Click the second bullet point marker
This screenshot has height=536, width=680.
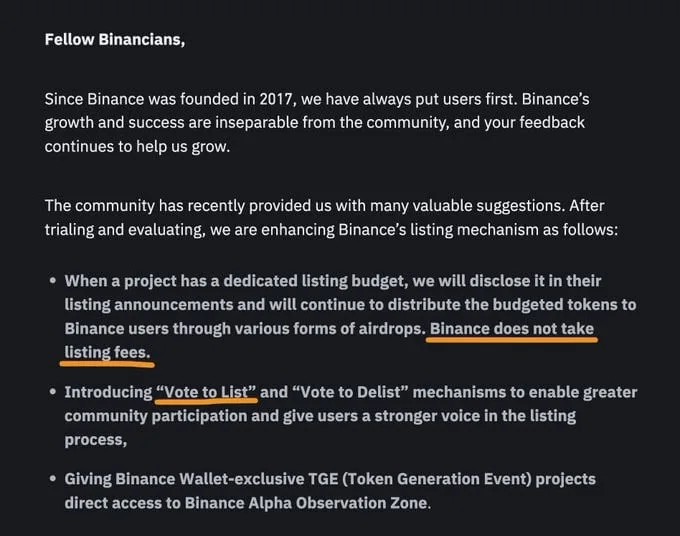pyautogui.click(x=53, y=392)
